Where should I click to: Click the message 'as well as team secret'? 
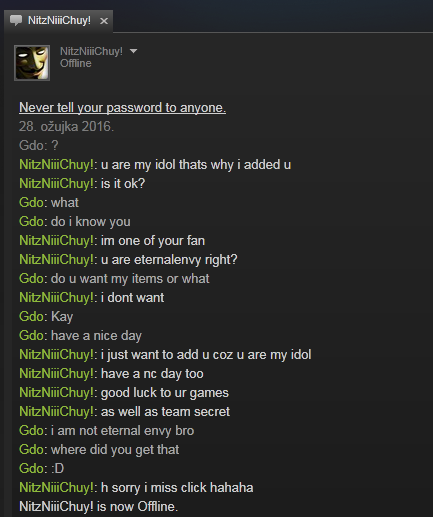pyautogui.click(x=165, y=412)
